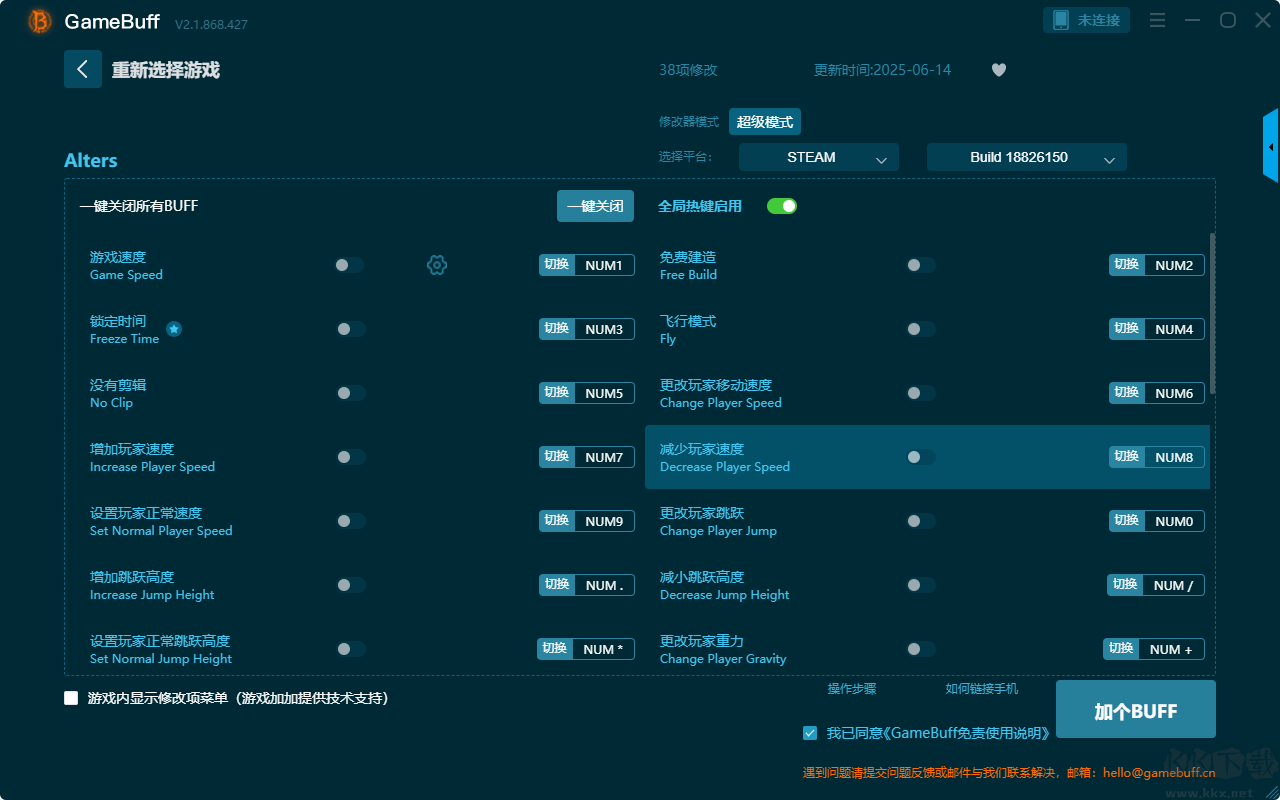This screenshot has width=1280, height=800.
Task: Click the phone connection status icon
Action: click(x=1061, y=20)
